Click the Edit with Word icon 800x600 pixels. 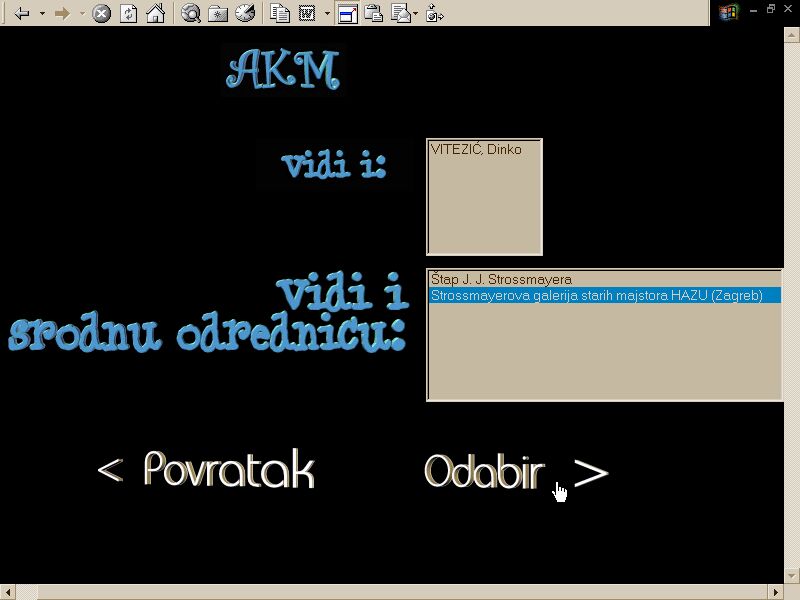[x=308, y=13]
